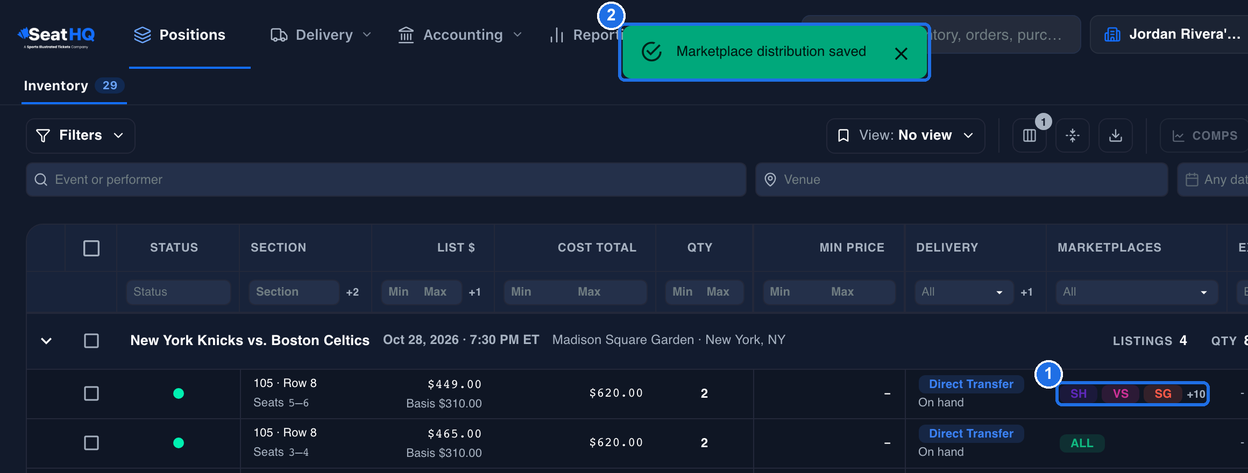Click the Venue search field
This screenshot has width=1248, height=473.
point(962,180)
